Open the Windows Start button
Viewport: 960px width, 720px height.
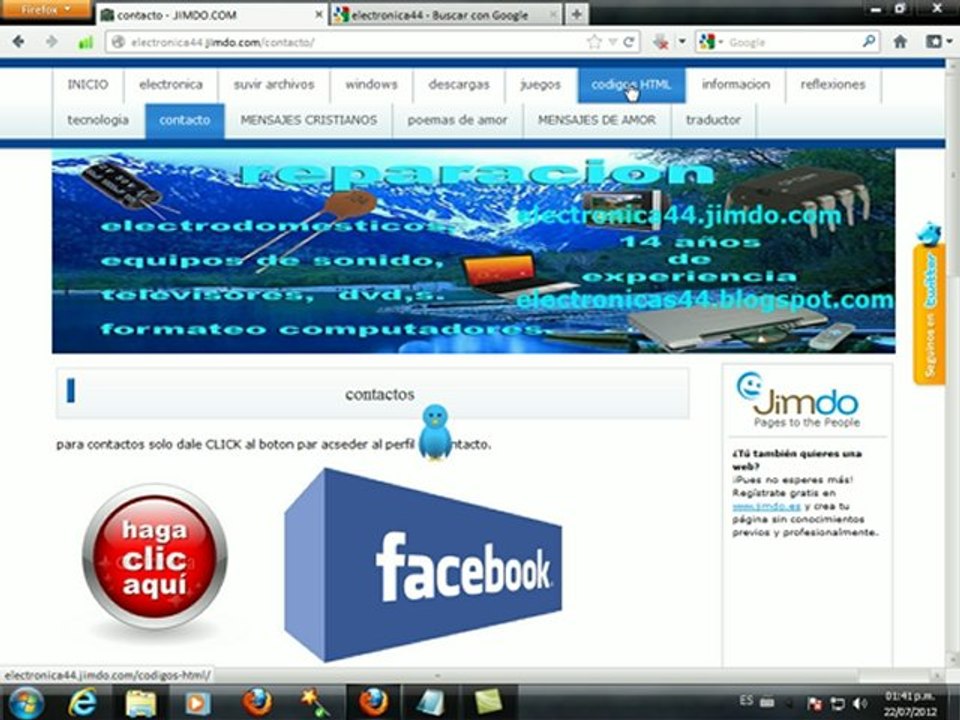24,702
